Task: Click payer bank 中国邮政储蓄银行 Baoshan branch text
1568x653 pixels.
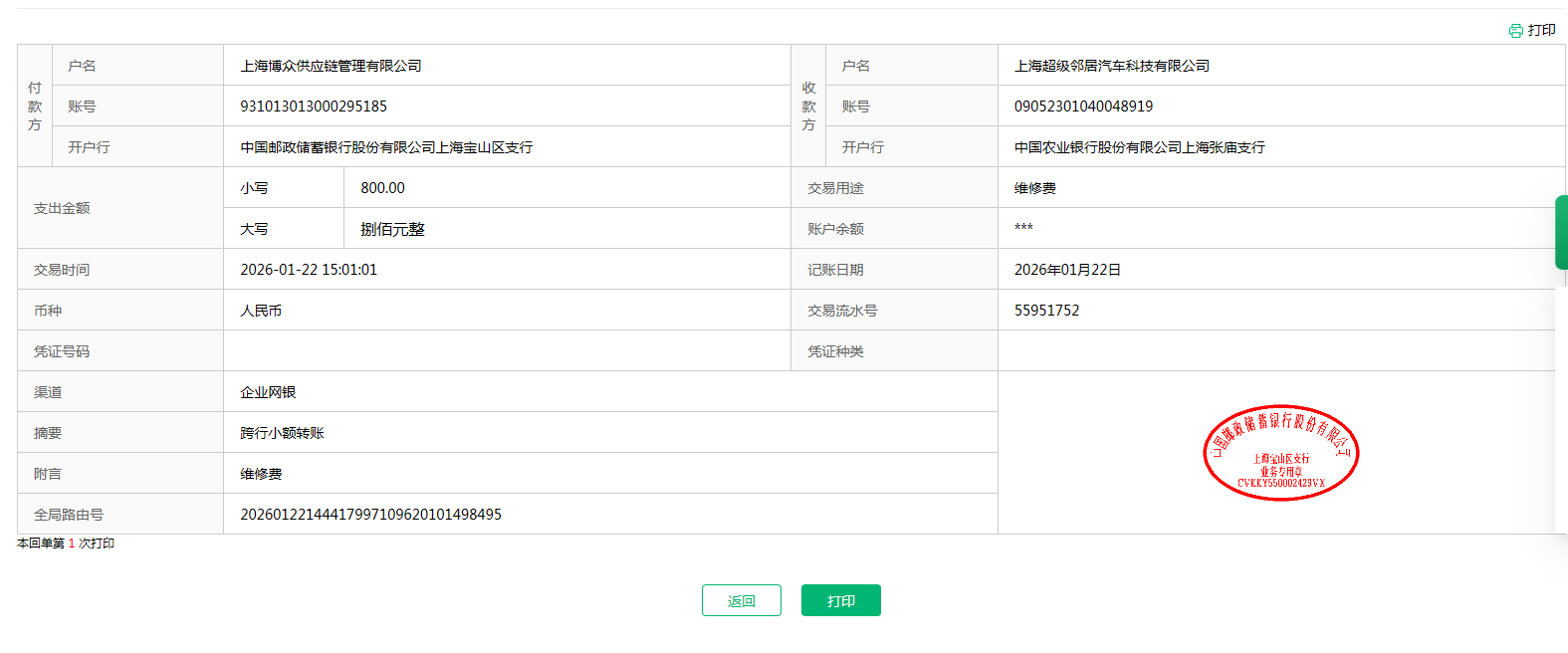Action: pyautogui.click(x=386, y=147)
